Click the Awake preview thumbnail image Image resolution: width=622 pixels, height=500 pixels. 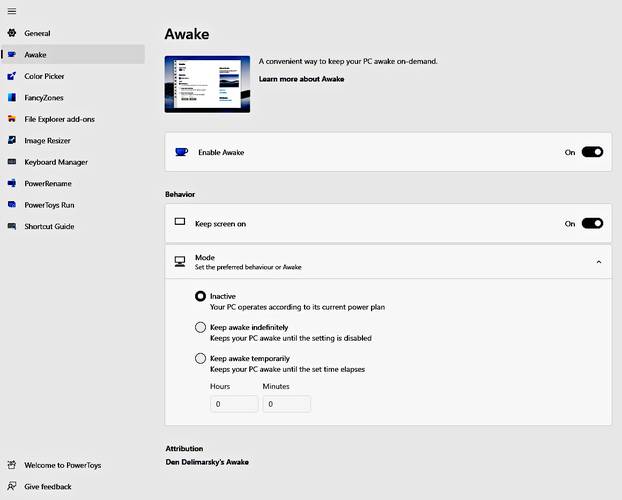pos(207,84)
